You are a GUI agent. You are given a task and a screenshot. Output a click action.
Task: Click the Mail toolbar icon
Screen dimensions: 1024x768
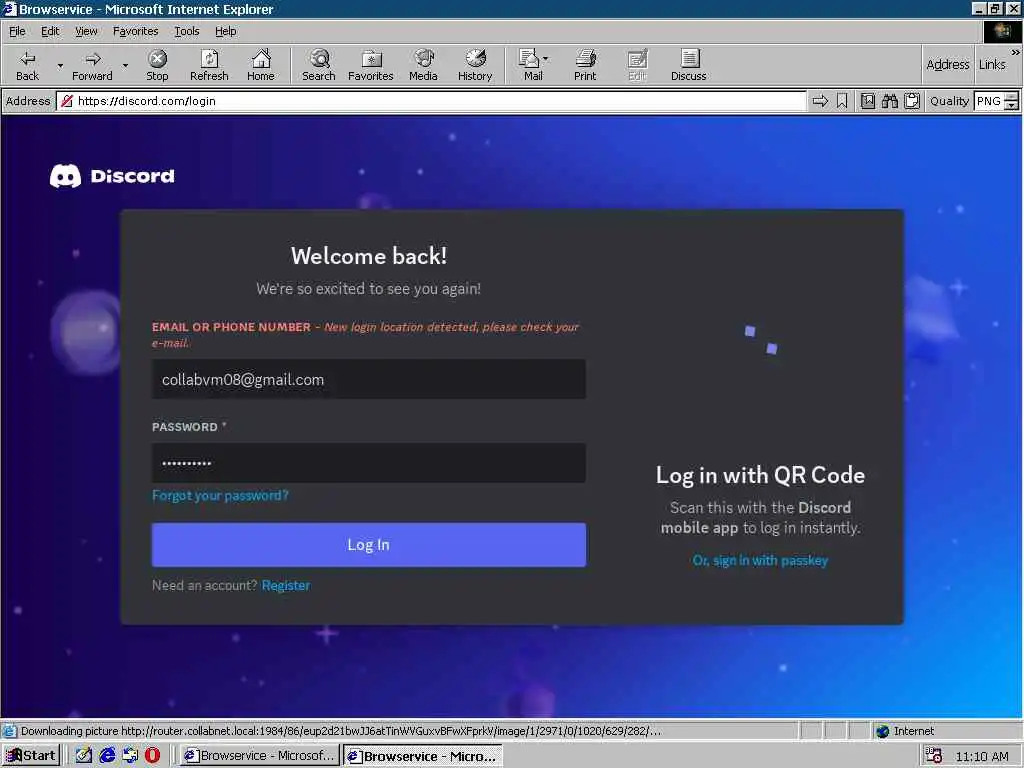(529, 65)
